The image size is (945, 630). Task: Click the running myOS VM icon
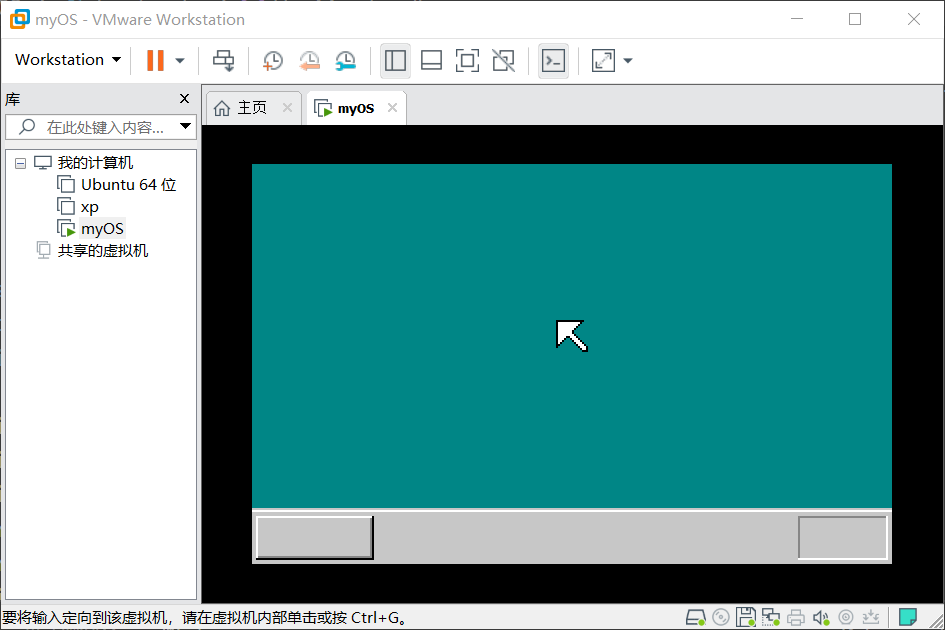click(x=66, y=228)
